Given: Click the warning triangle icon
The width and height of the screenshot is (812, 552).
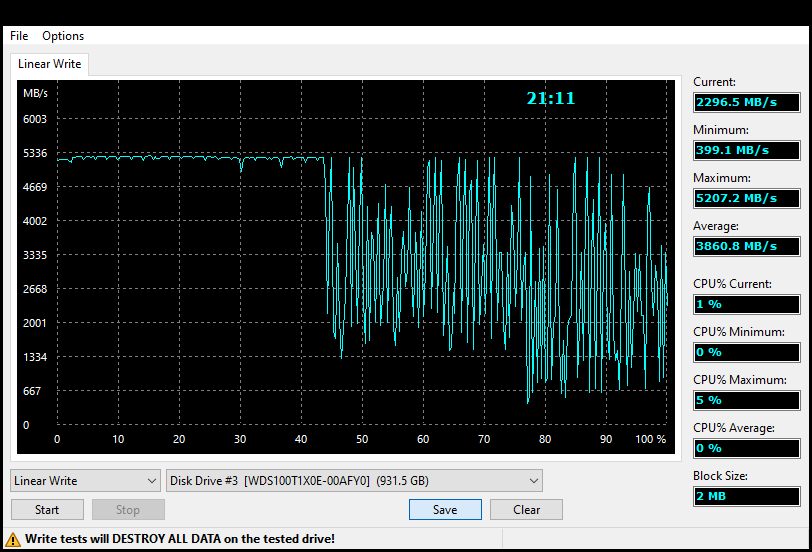Looking at the screenshot, I should pos(14,539).
